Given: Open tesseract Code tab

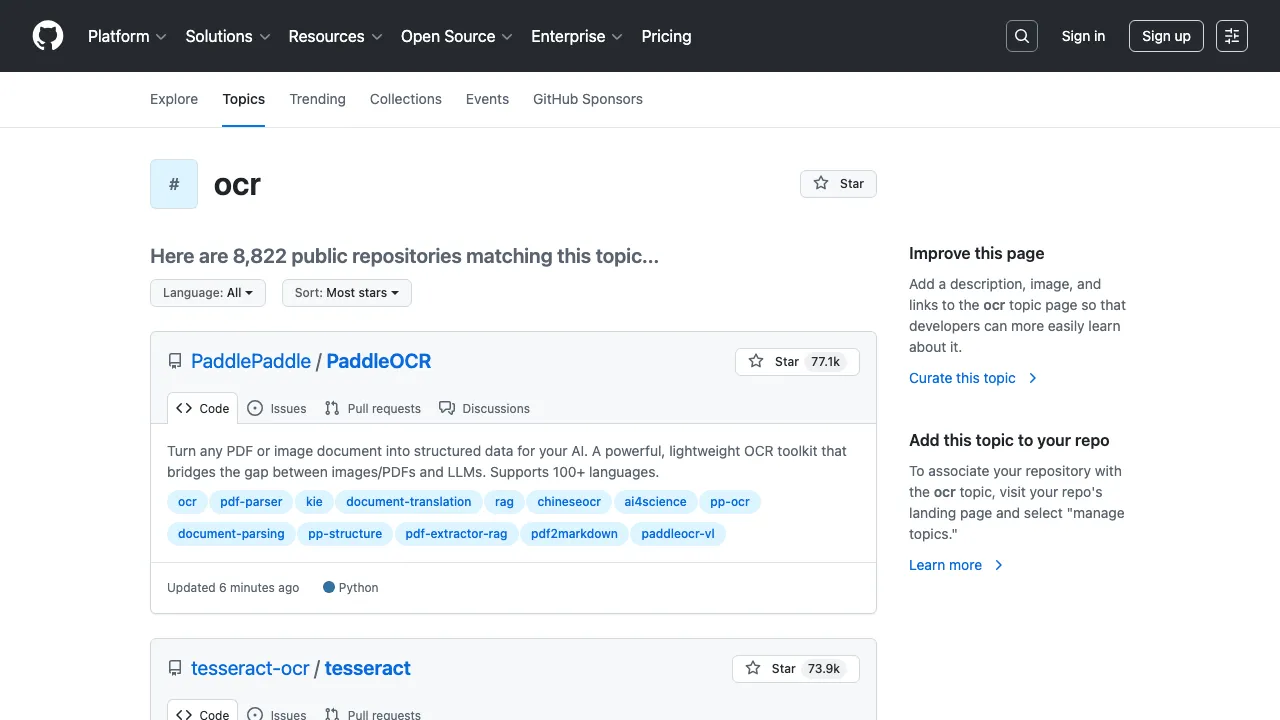Looking at the screenshot, I should 203,711.
